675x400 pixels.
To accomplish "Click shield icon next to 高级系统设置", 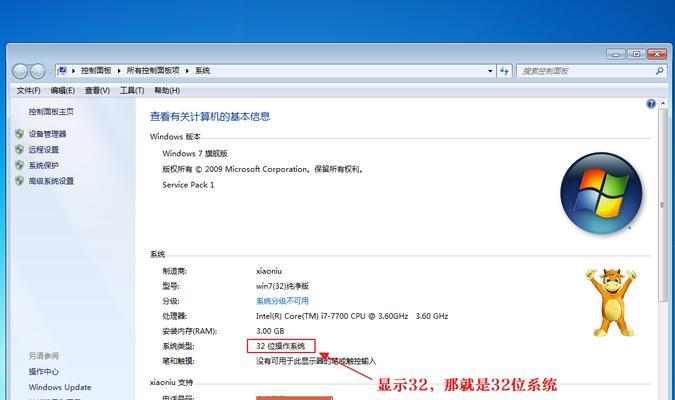I will click(19, 181).
